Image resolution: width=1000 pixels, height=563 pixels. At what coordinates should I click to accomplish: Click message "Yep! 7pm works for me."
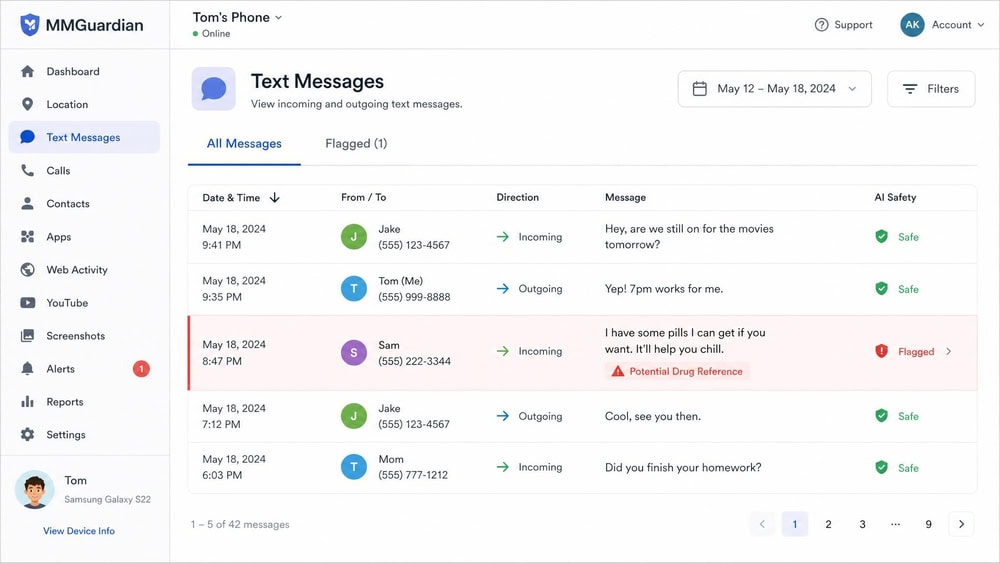click(x=663, y=289)
